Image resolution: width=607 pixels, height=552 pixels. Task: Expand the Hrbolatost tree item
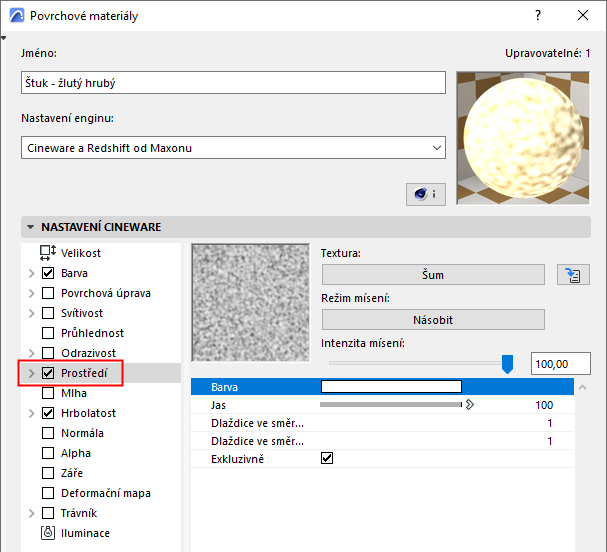pos(31,413)
